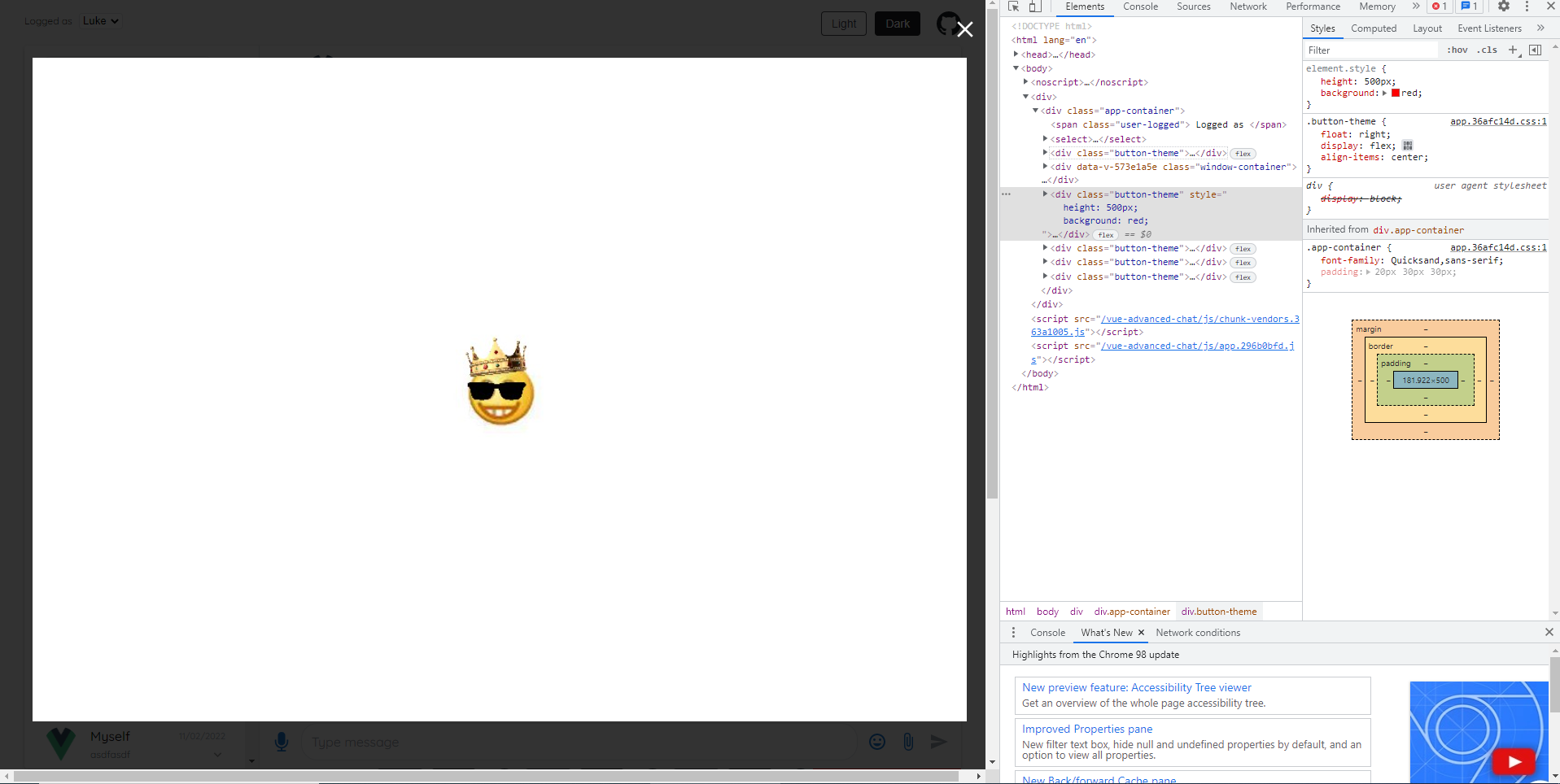The image size is (1560, 784).
Task: Expand the head element node
Action: coord(1016,54)
